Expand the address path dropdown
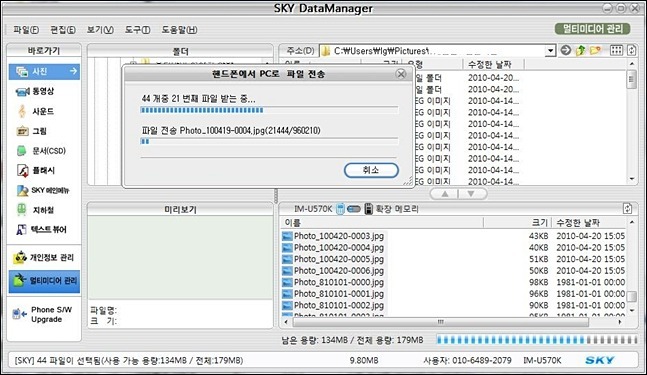This screenshot has height=375, width=647. (550, 51)
